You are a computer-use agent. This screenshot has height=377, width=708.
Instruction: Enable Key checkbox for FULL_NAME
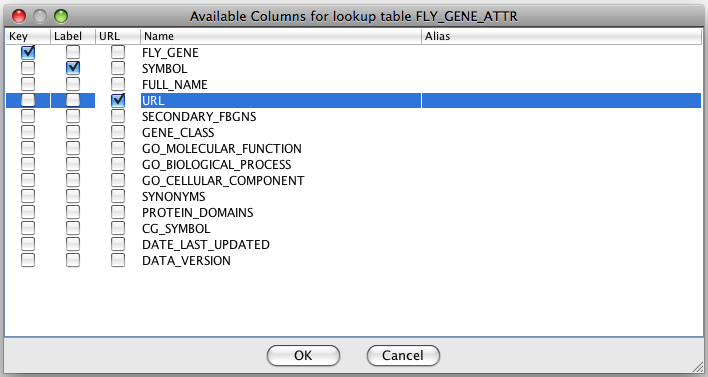(28, 84)
